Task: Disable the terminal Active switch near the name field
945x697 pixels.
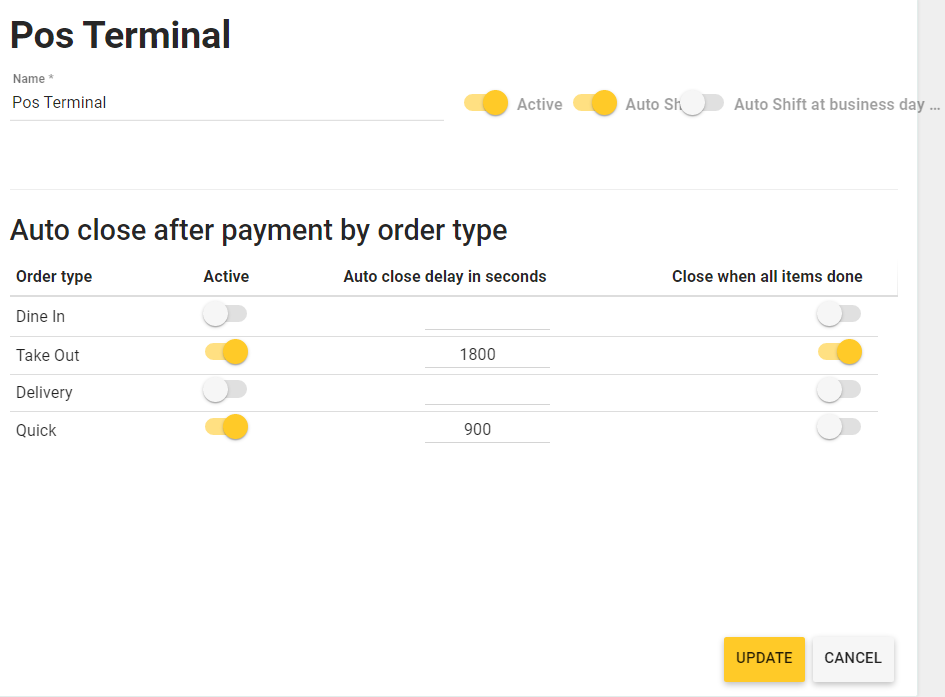Action: pyautogui.click(x=486, y=103)
